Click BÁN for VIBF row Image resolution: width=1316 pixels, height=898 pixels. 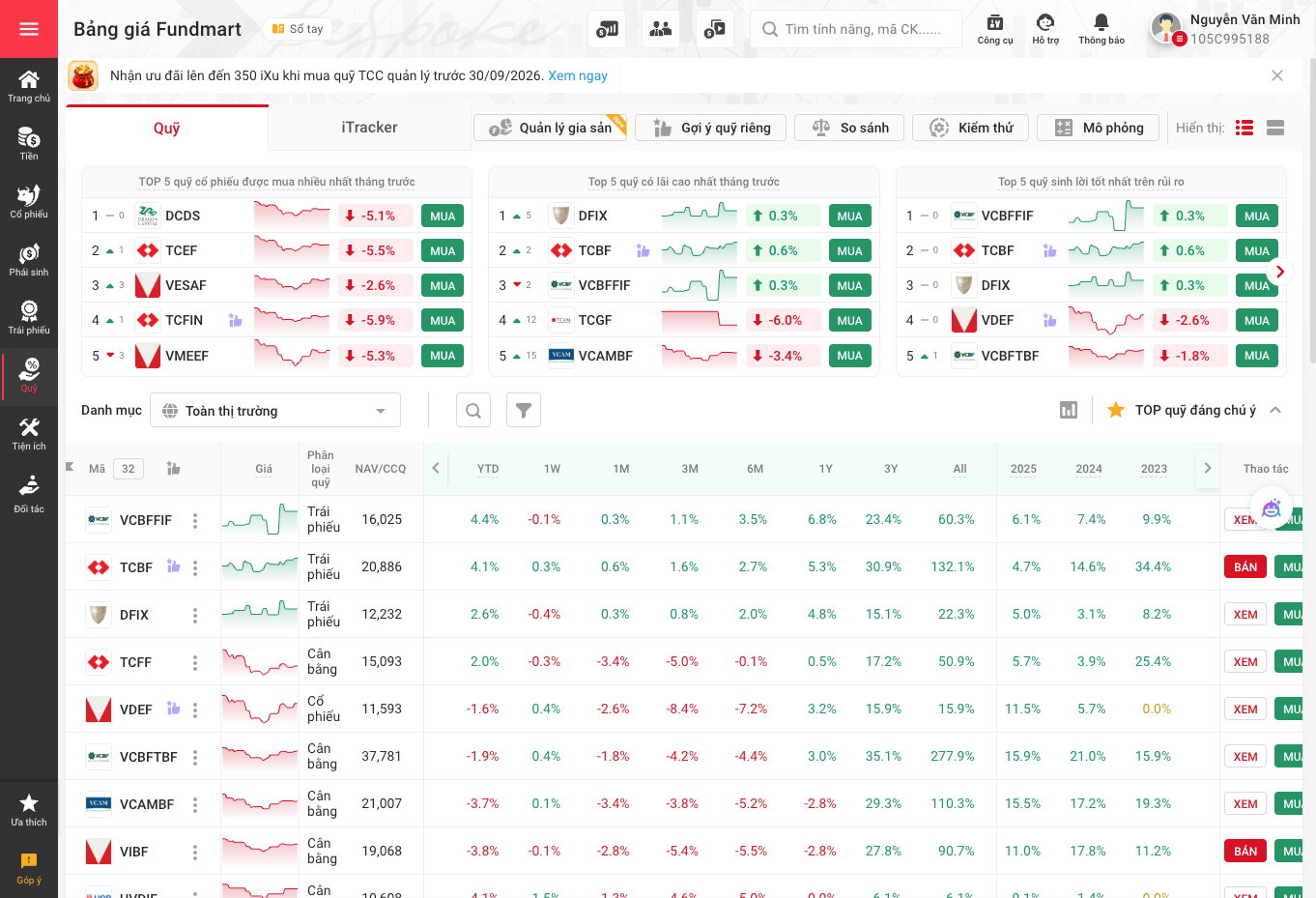pyautogui.click(x=1245, y=852)
